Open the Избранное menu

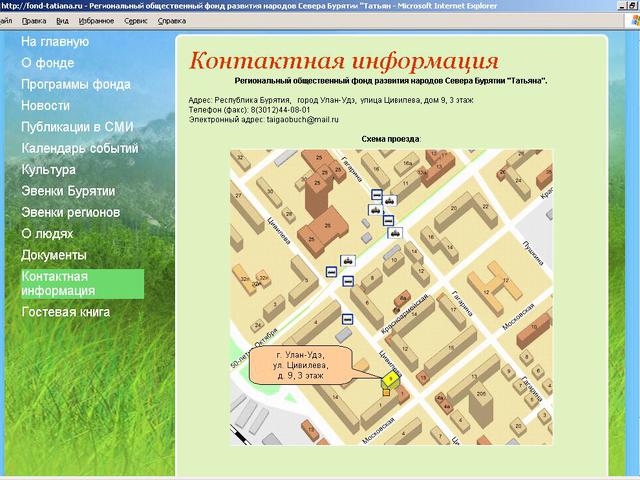tap(96, 21)
